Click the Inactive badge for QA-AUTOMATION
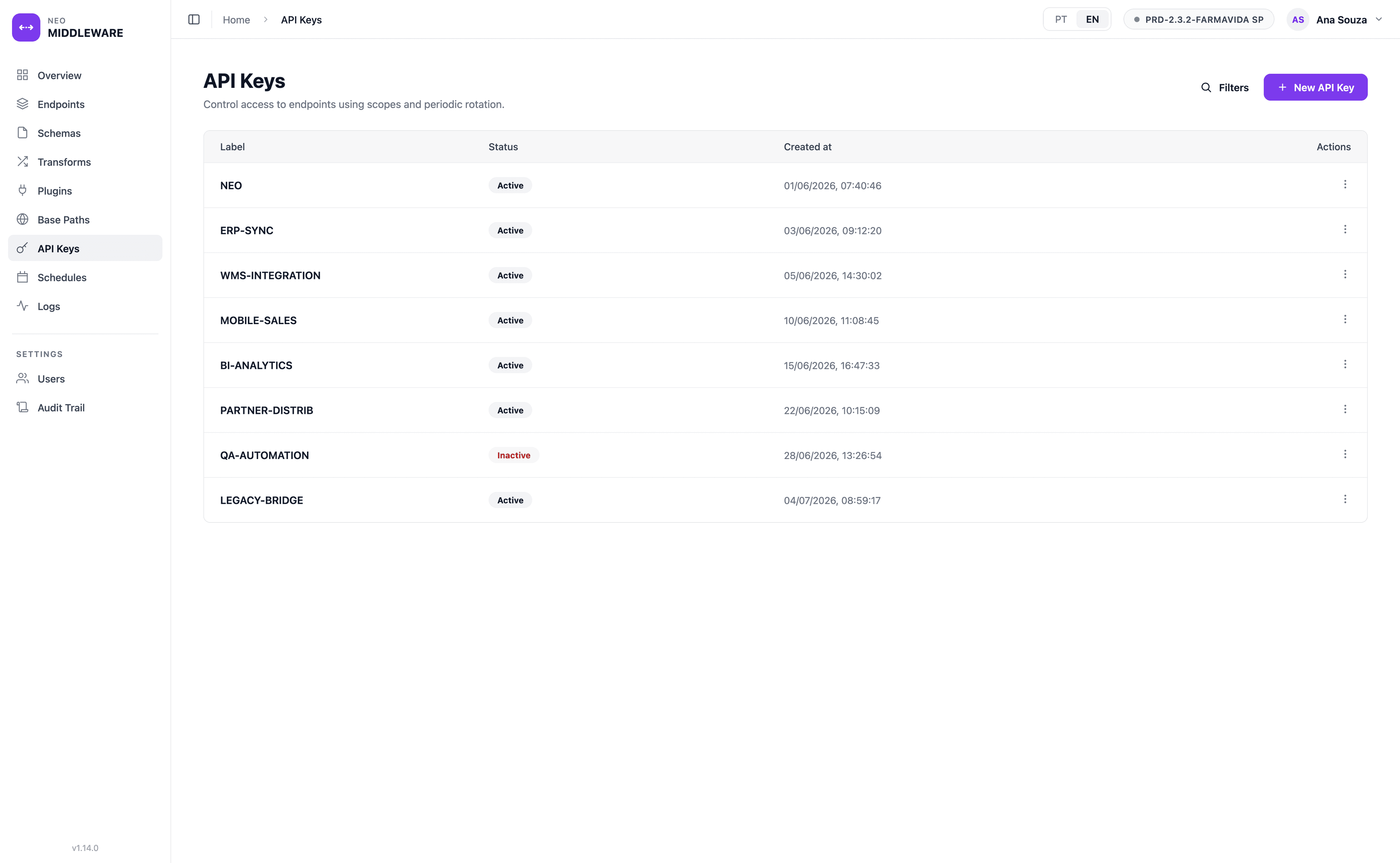This screenshot has width=1400, height=863. click(x=514, y=455)
